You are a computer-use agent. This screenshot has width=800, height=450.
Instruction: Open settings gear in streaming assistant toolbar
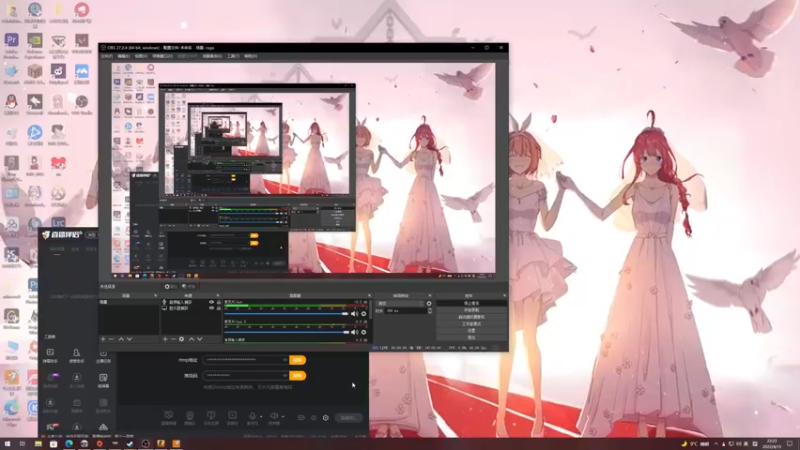coord(326,418)
